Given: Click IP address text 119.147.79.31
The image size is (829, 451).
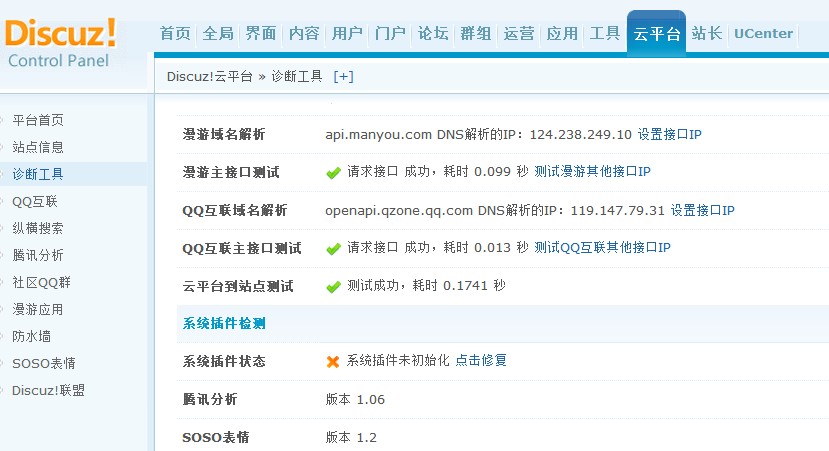Looking at the screenshot, I should tap(618, 210).
